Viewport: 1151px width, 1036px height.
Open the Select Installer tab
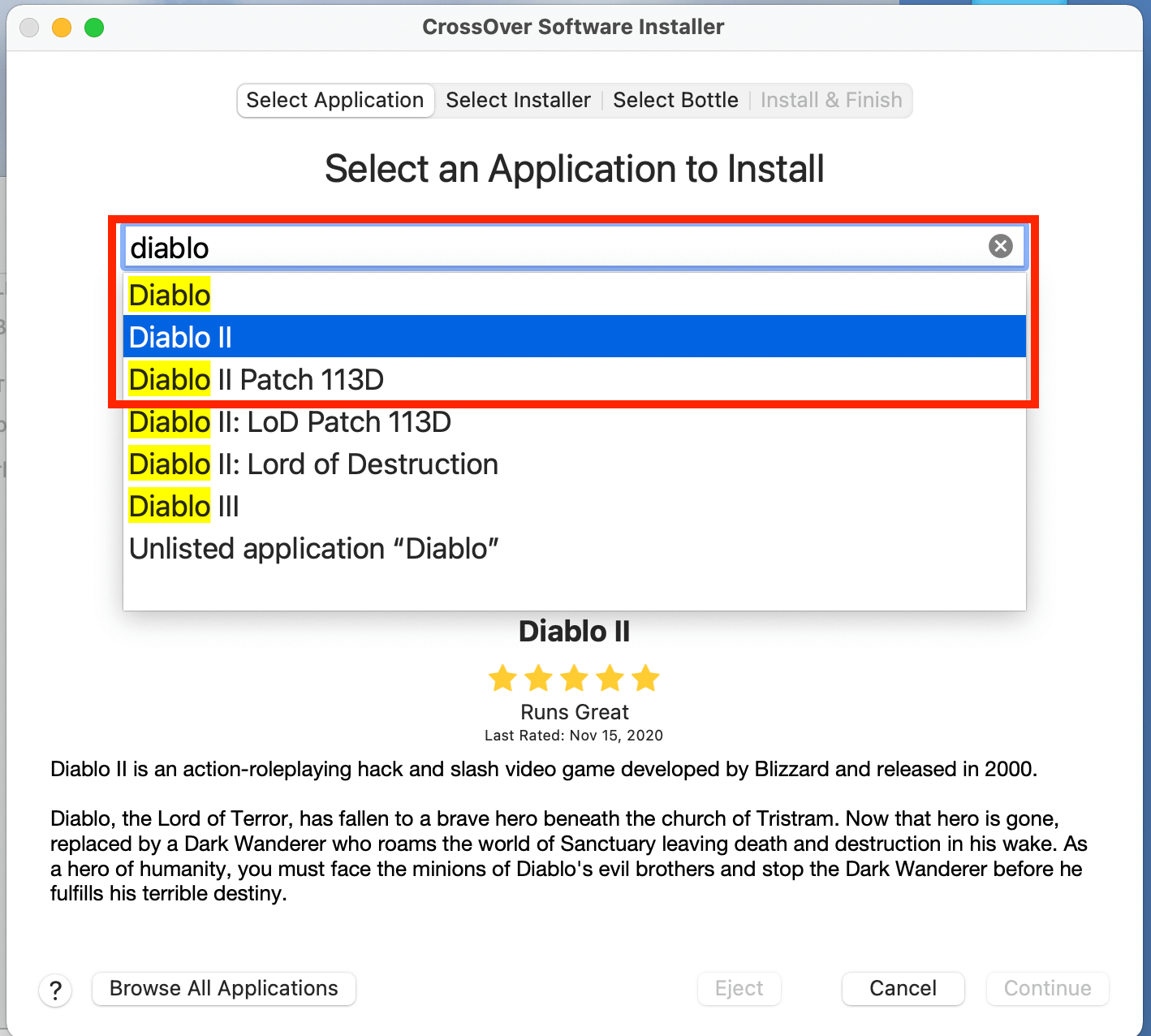pyautogui.click(x=518, y=100)
